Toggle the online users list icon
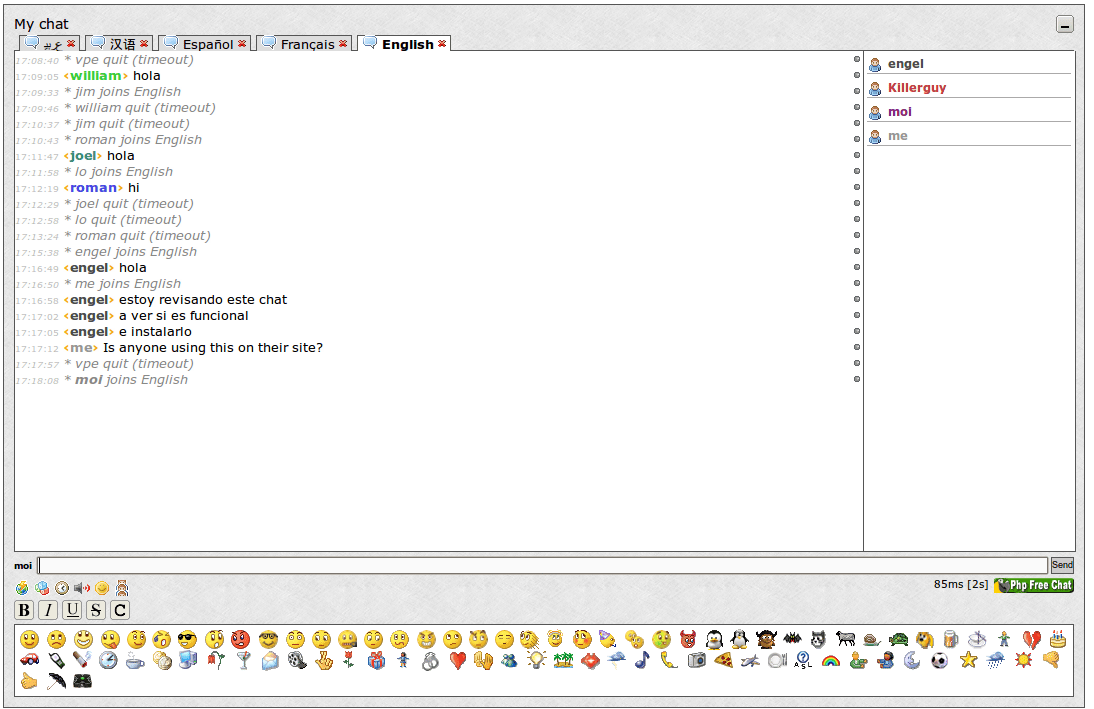The height and width of the screenshot is (709, 1094). (x=122, y=588)
